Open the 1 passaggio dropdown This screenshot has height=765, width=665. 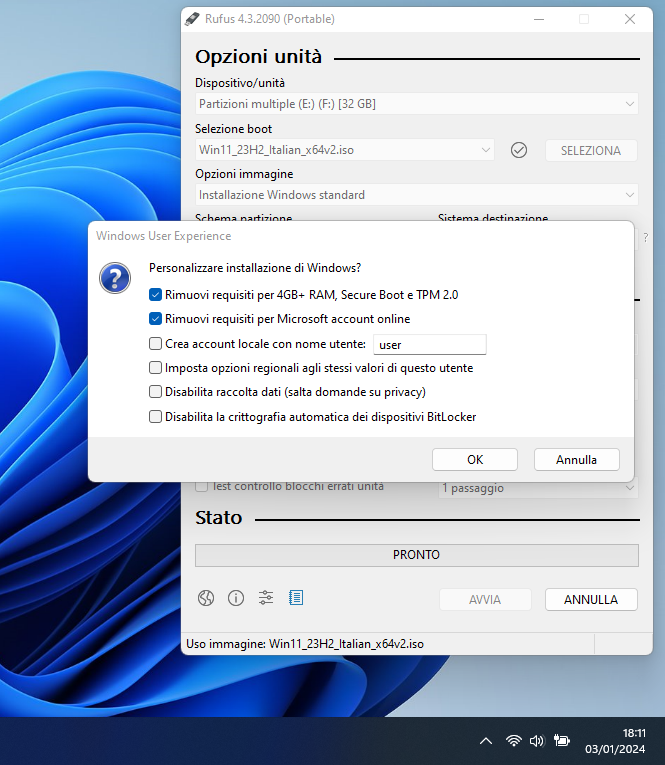point(539,488)
